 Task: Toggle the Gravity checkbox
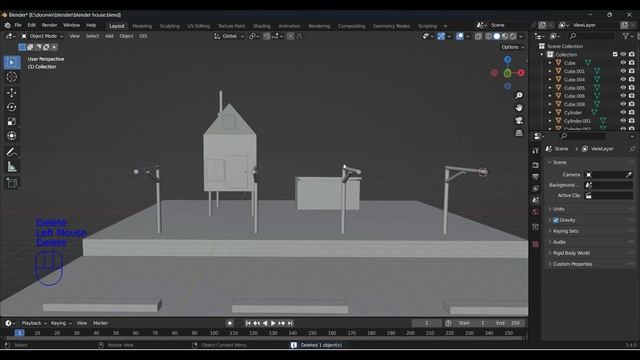point(556,220)
